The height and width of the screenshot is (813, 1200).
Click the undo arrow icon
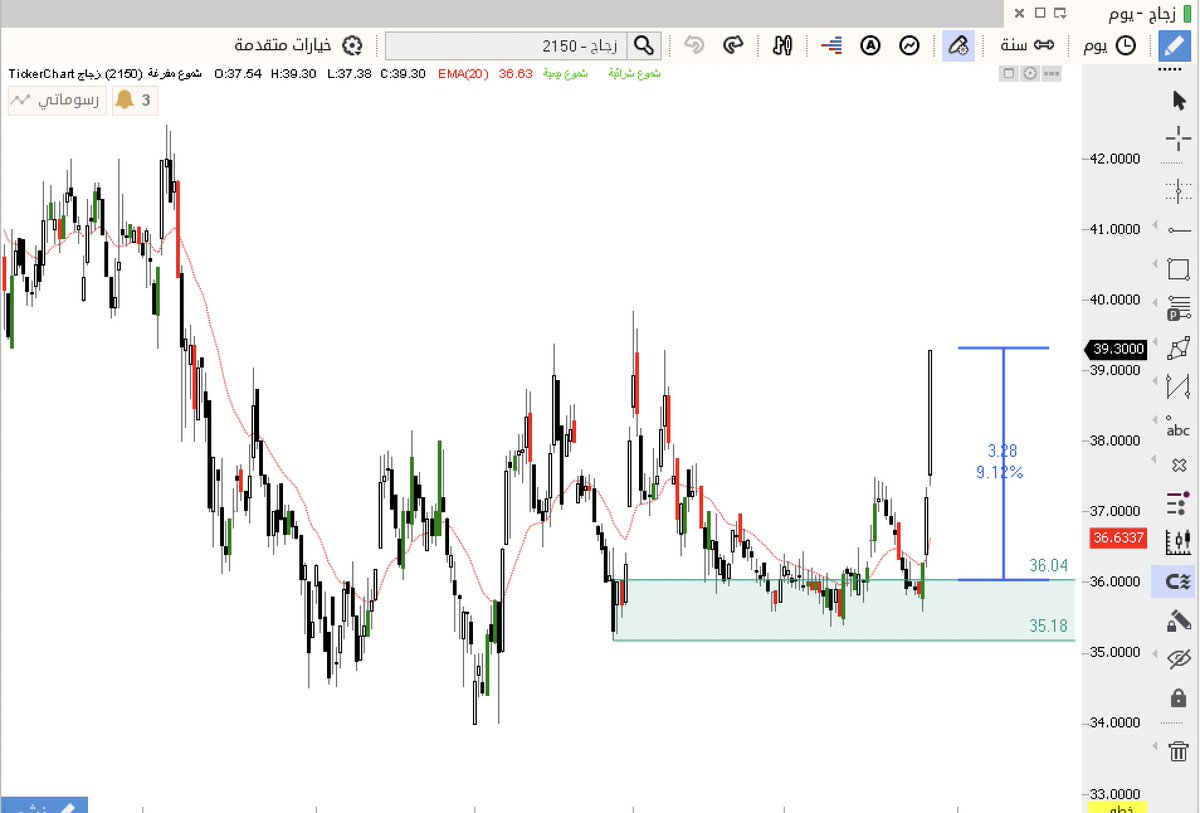(x=694, y=45)
